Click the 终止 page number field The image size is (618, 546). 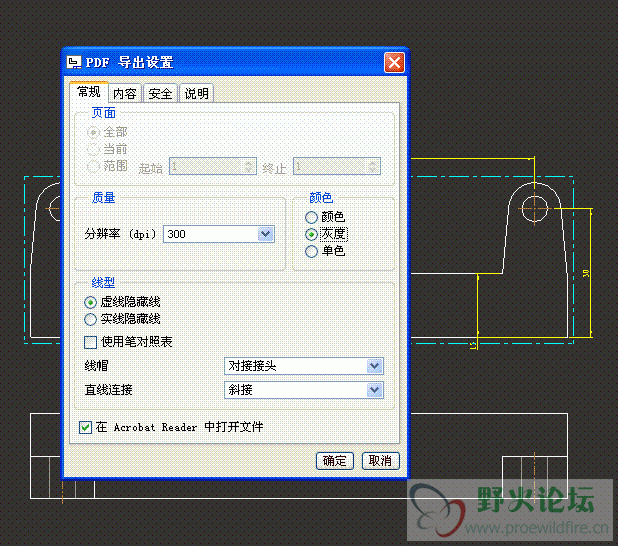pos(337,166)
